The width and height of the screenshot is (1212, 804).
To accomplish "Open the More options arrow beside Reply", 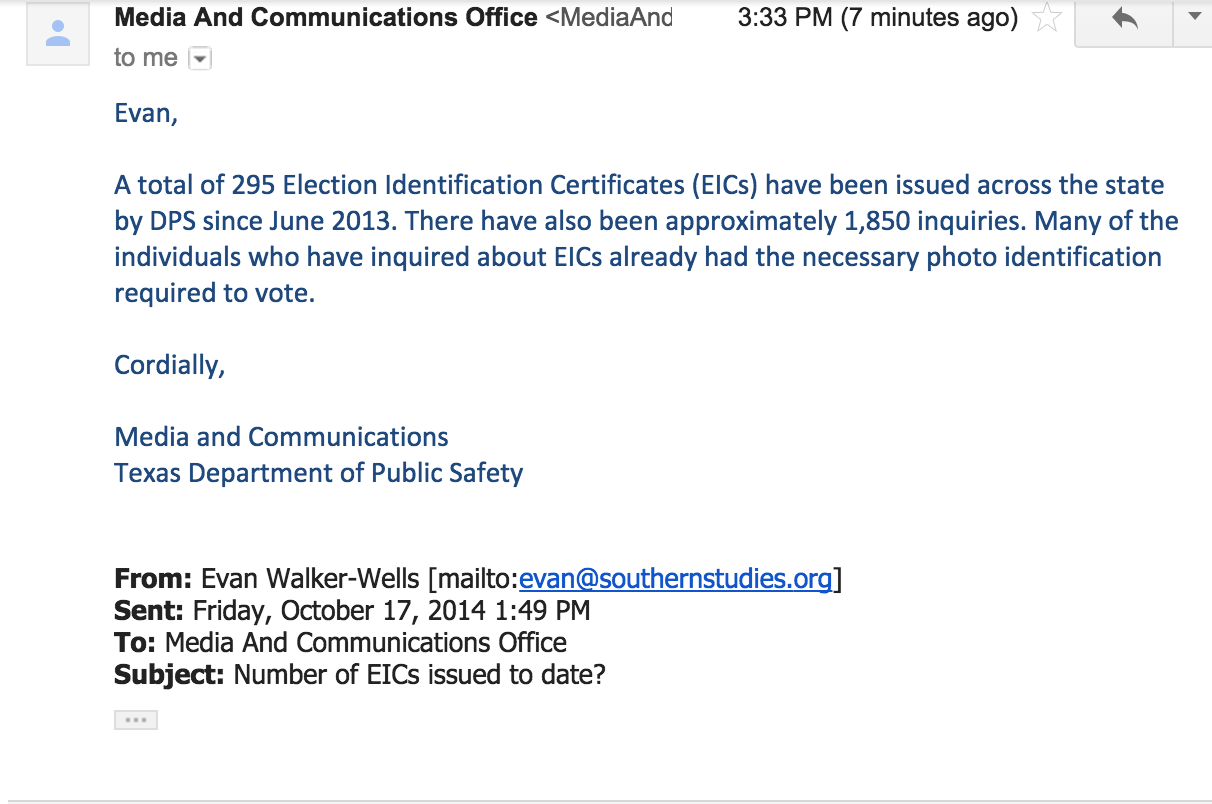I will coord(1193,17).
